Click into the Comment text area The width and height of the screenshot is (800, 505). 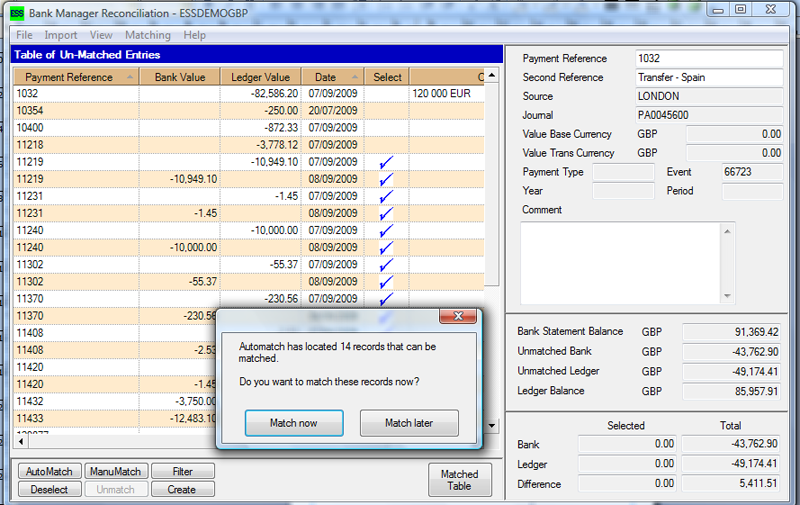(620, 262)
